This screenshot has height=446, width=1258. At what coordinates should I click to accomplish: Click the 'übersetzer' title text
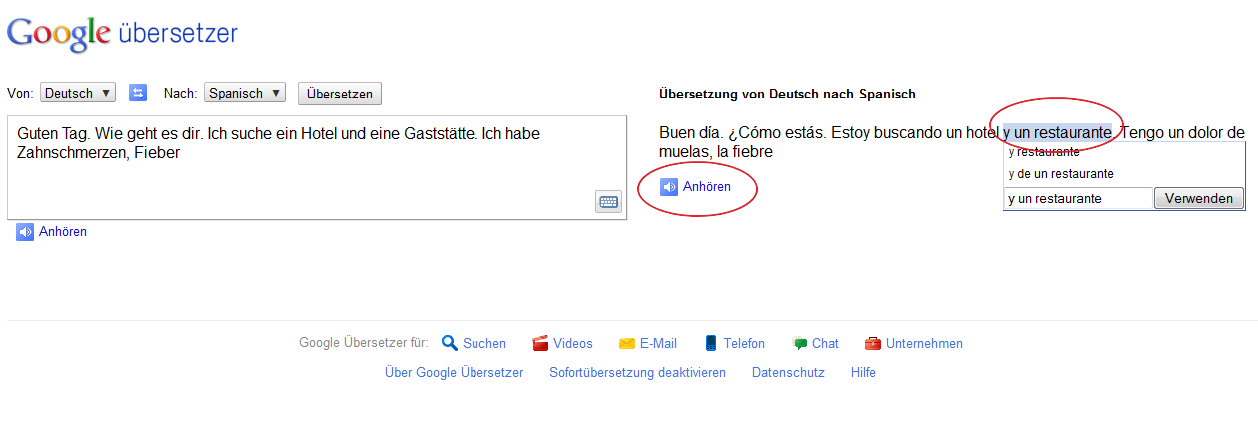point(178,33)
